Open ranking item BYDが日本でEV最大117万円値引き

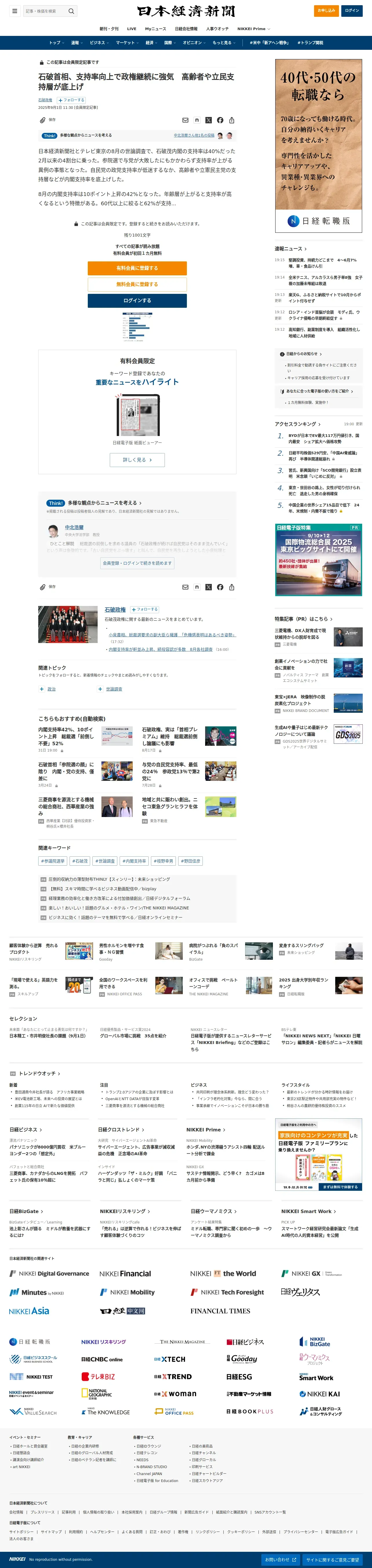pyautogui.click(x=324, y=438)
